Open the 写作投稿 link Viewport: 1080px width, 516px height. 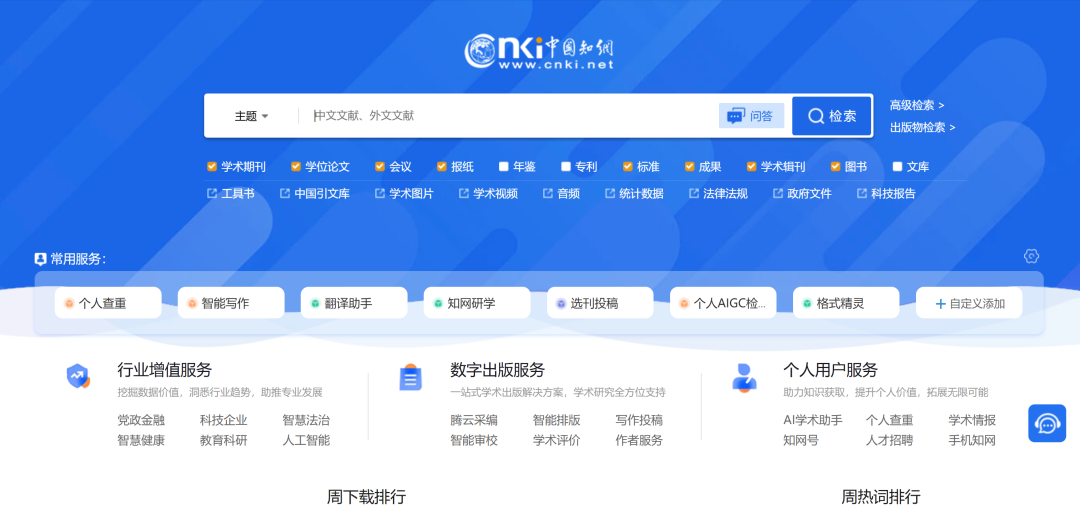point(639,420)
